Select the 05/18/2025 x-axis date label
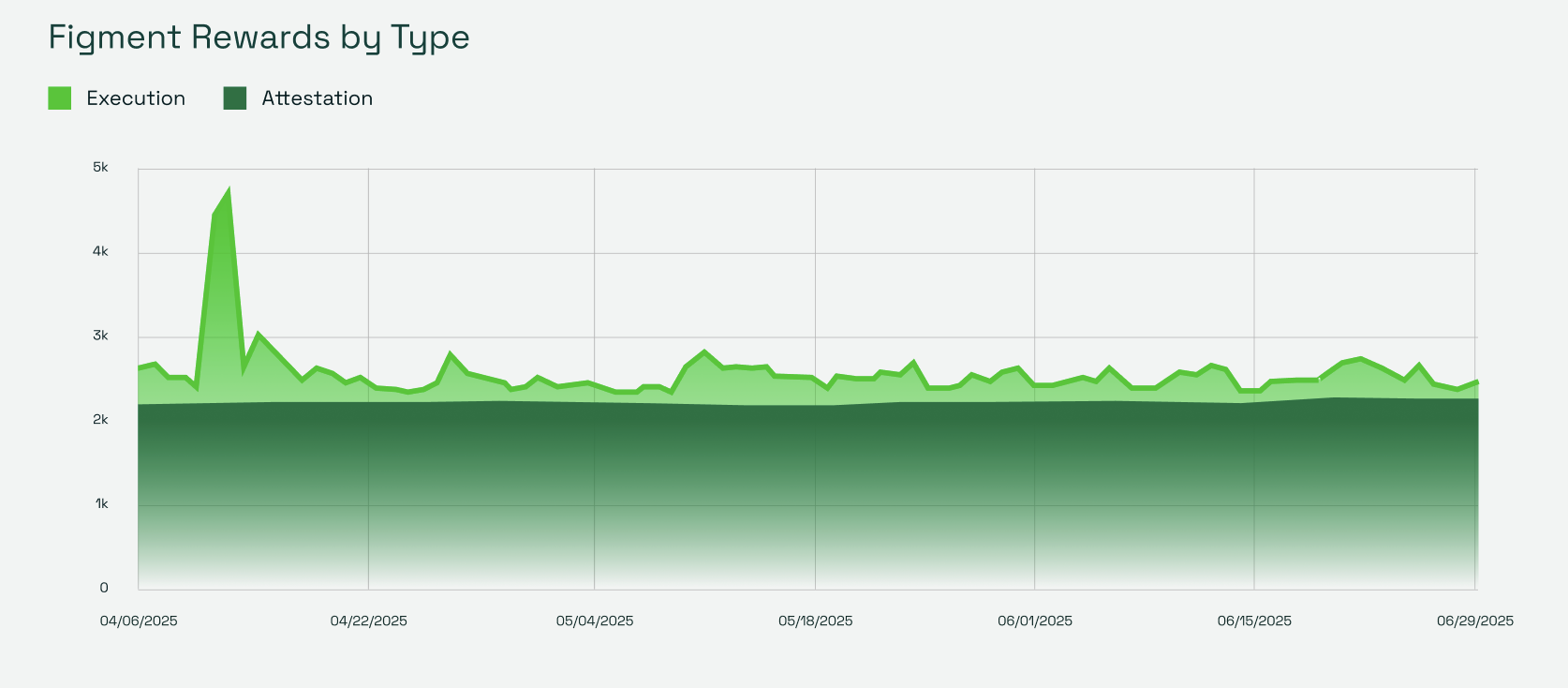The image size is (1568, 688). (x=816, y=621)
